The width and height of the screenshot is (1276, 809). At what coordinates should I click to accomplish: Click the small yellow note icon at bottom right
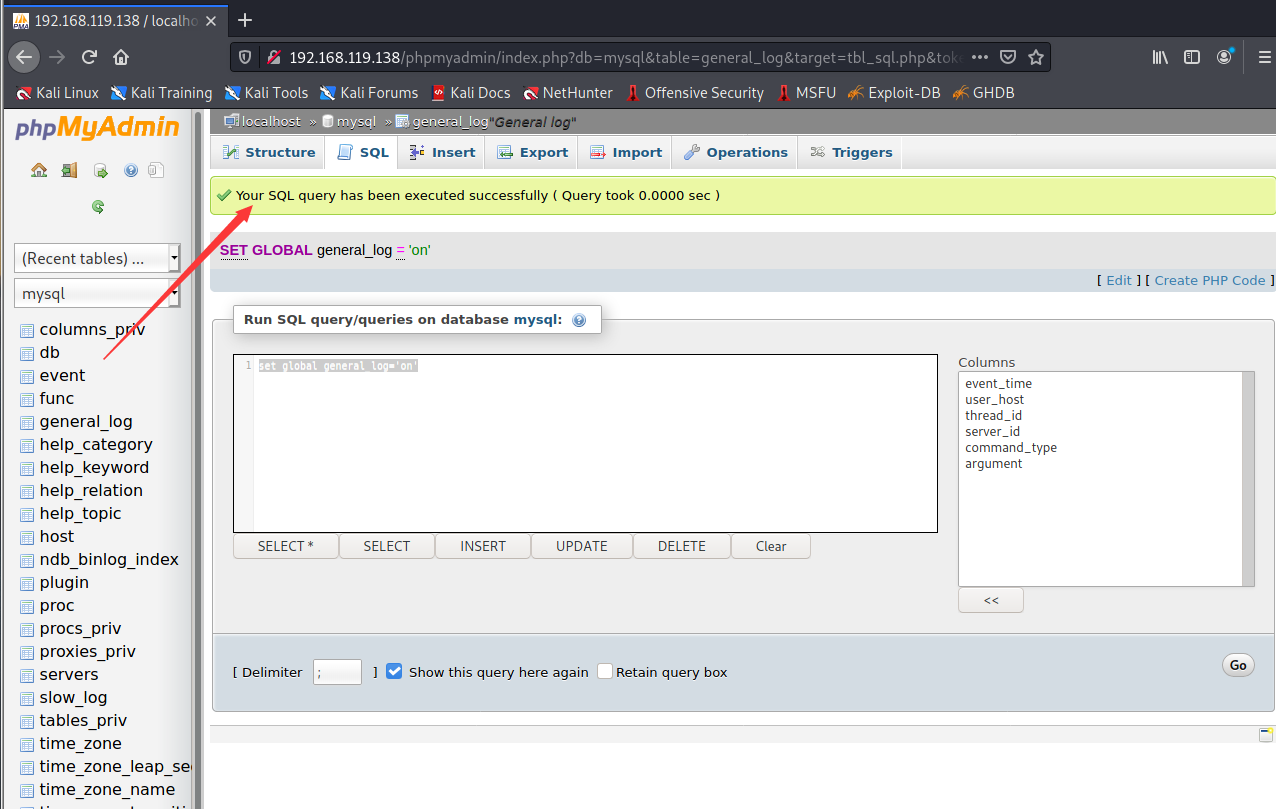pos(1266,735)
